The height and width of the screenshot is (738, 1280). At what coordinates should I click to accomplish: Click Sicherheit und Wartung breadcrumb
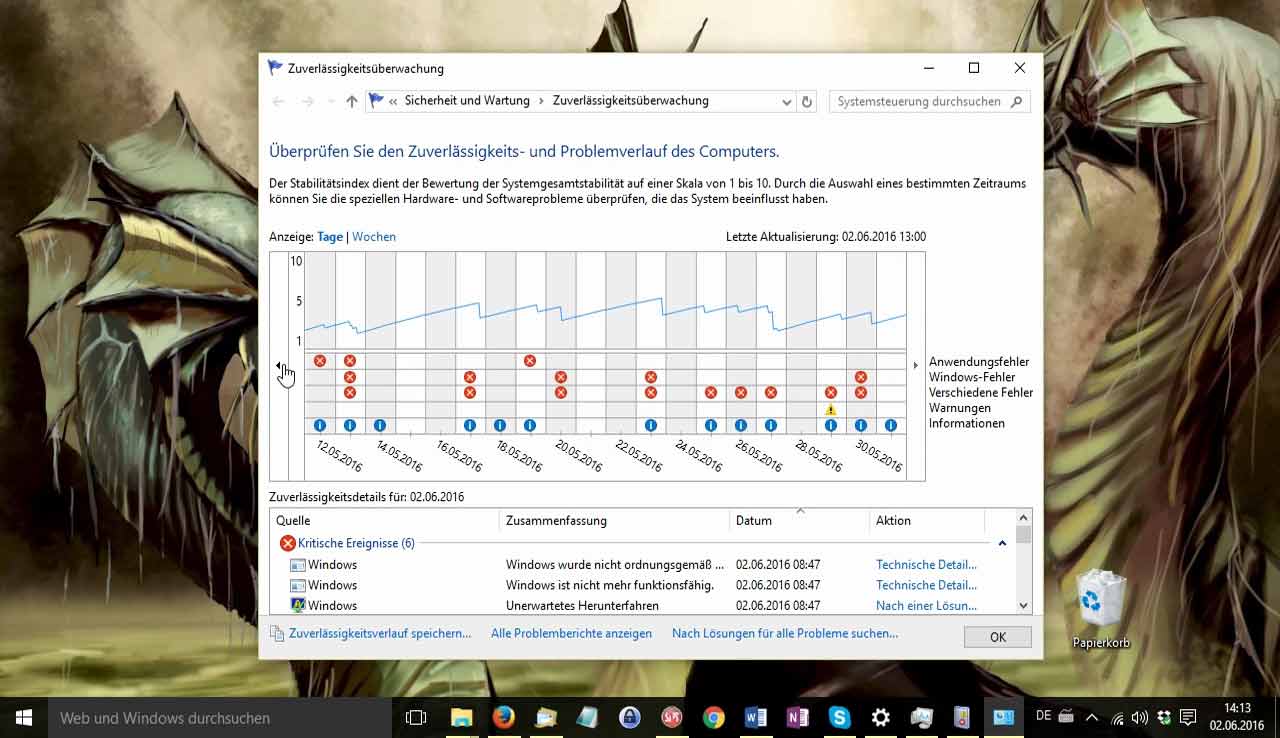click(467, 101)
